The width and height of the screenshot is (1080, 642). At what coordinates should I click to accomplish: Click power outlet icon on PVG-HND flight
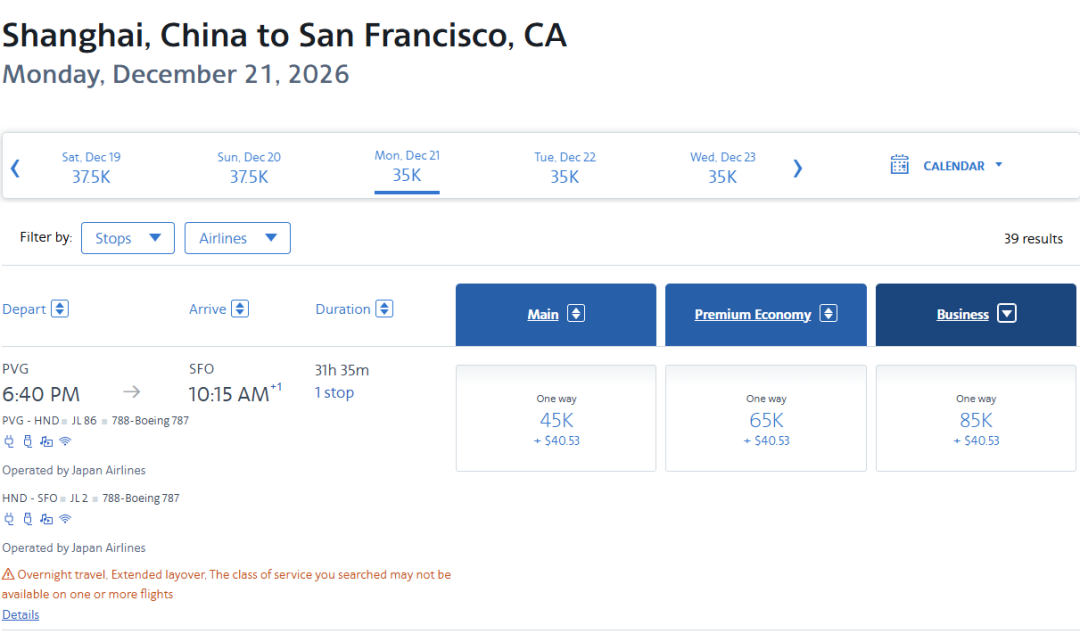coord(9,442)
